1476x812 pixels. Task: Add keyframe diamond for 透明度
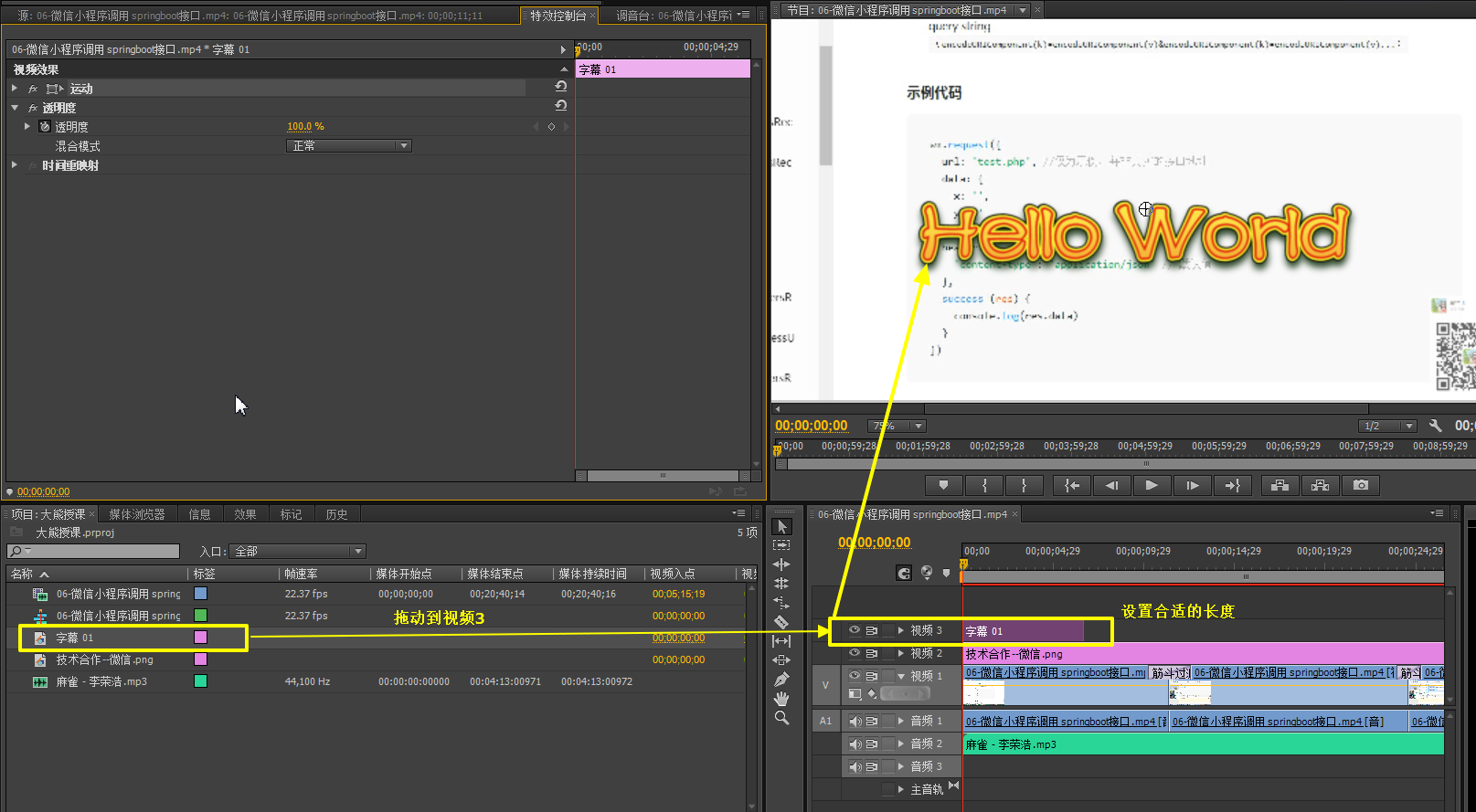click(x=551, y=127)
